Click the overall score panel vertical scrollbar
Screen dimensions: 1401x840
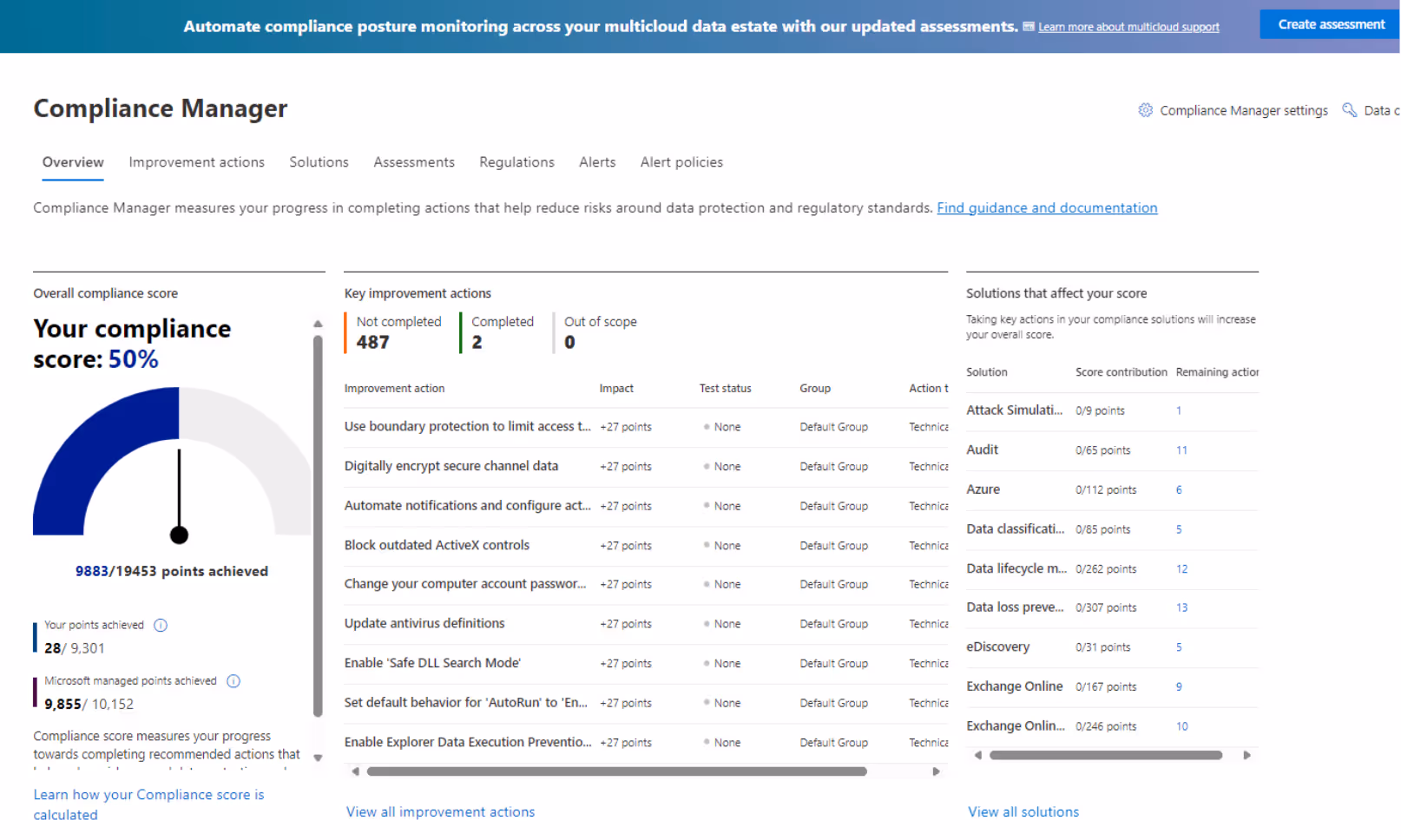(318, 526)
